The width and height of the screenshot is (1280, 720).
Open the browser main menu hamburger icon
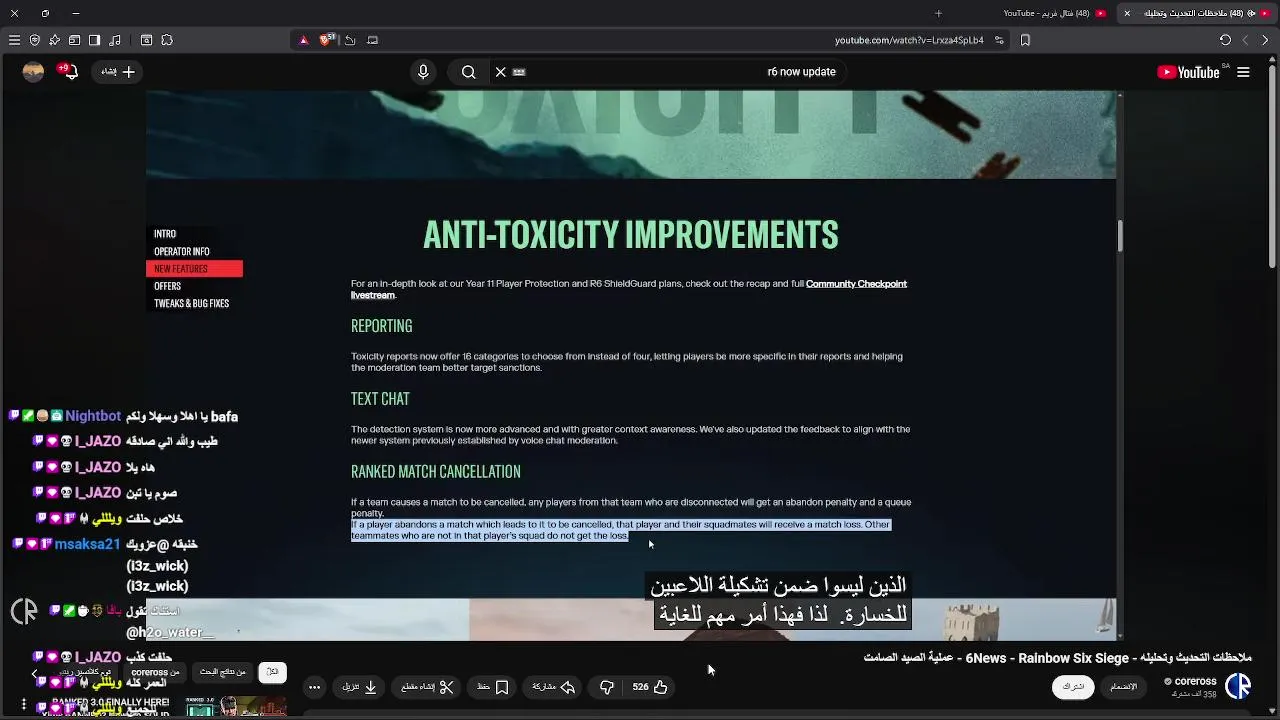[14, 40]
